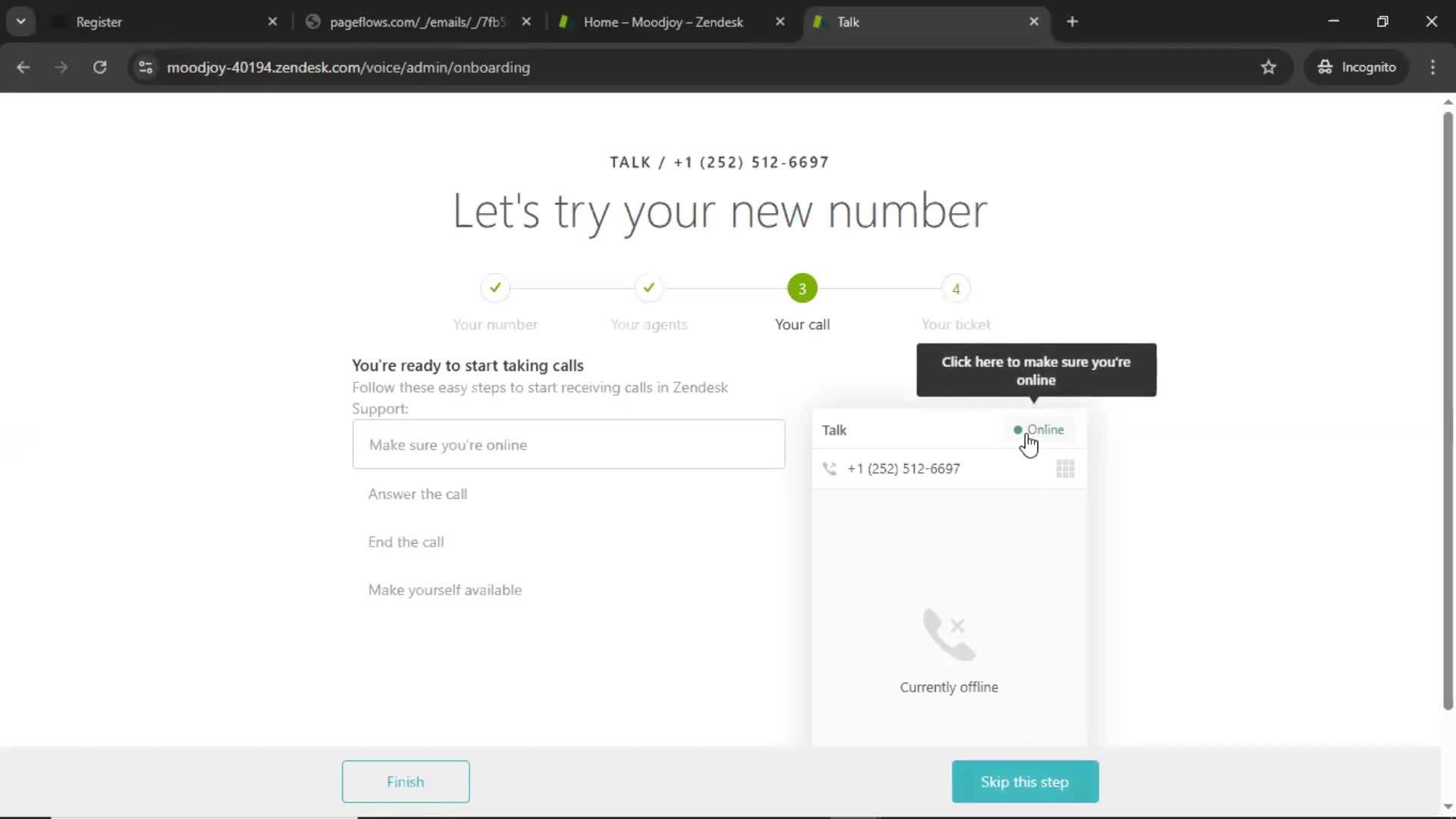Select the Answer the call step
Screen dimensions: 1456x819
click(418, 494)
